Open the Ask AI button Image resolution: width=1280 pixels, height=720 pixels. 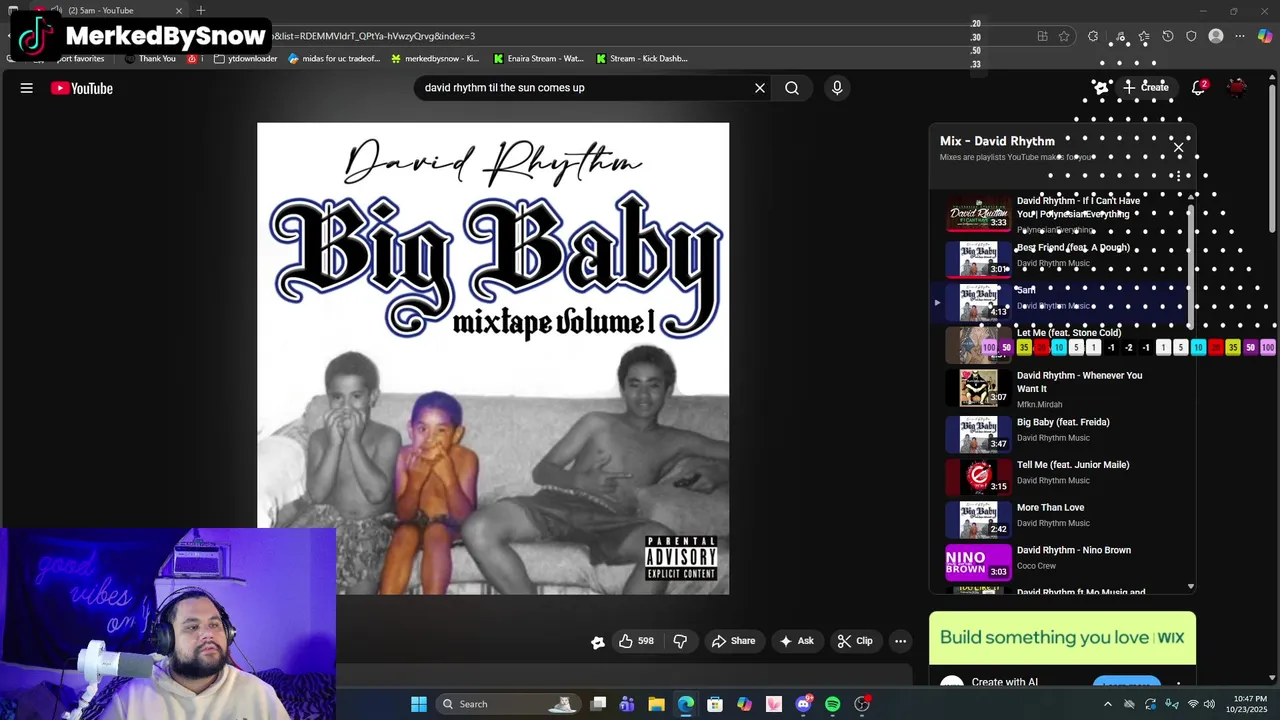(796, 641)
